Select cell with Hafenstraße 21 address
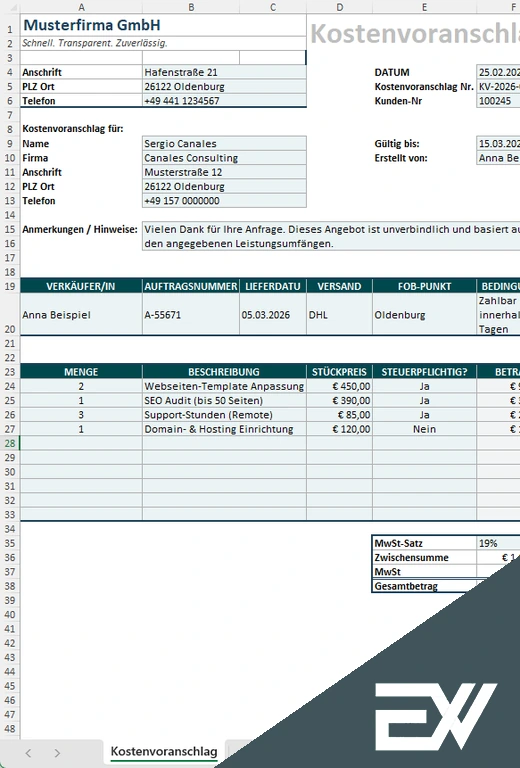This screenshot has height=768, width=520. click(224, 72)
